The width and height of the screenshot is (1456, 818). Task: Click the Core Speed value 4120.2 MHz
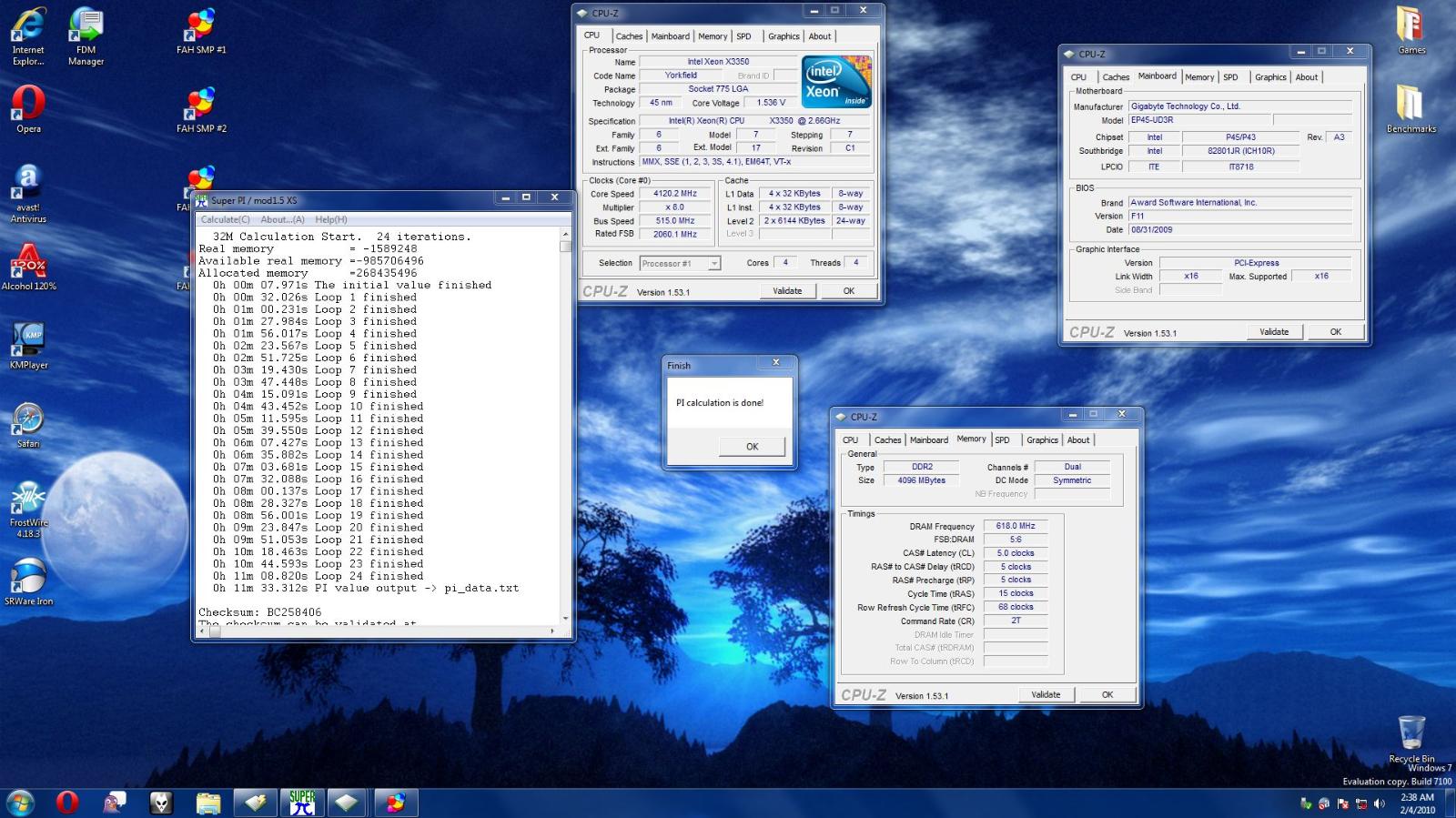click(x=674, y=194)
